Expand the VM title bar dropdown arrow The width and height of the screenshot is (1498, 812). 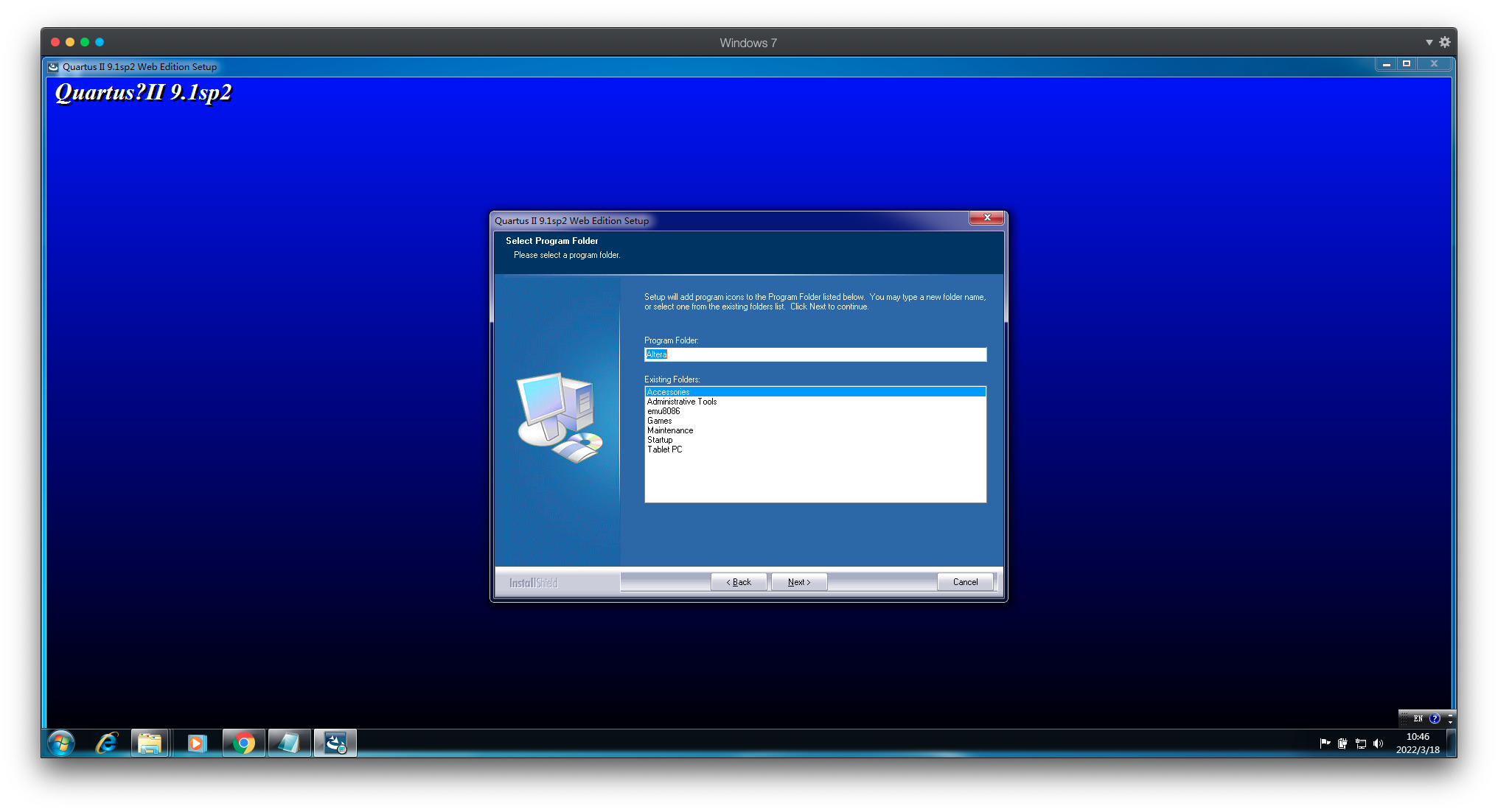tap(1429, 43)
